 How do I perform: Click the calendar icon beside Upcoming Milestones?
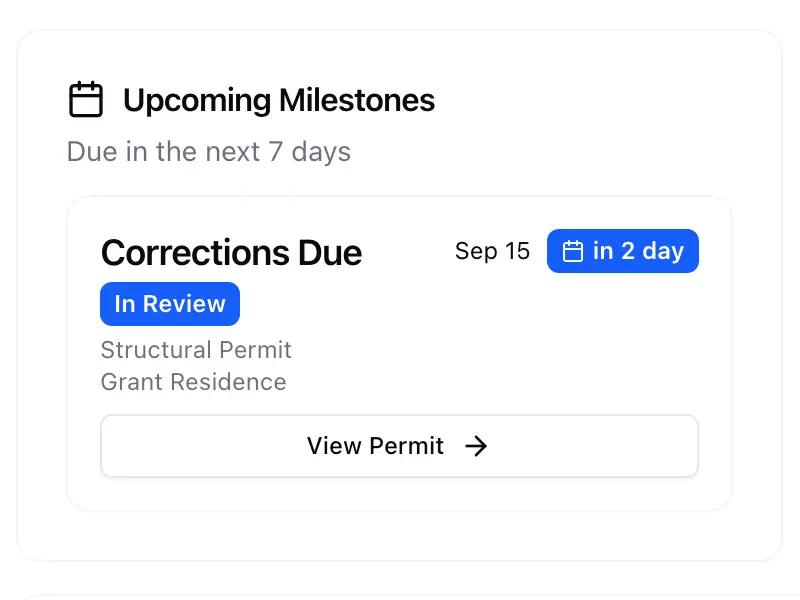[86, 99]
